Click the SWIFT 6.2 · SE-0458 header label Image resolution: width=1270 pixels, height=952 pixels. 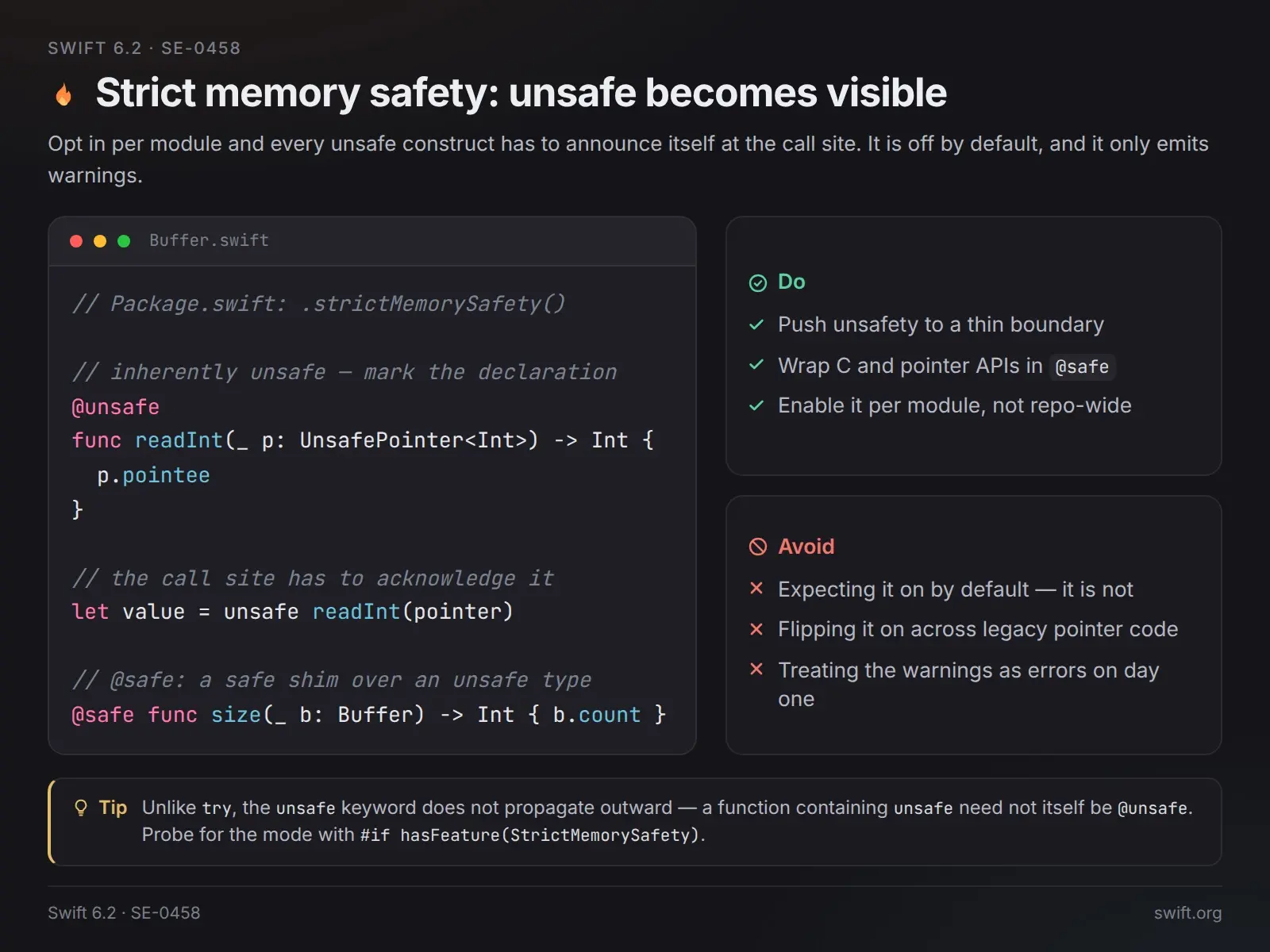(144, 48)
